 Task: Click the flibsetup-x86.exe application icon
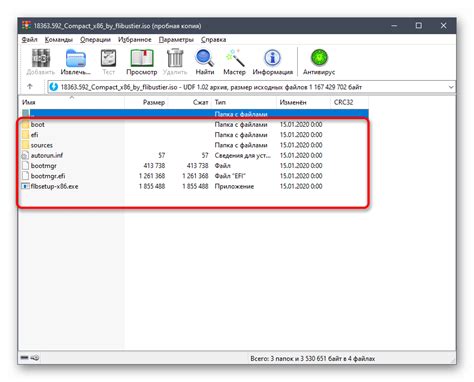(25, 186)
